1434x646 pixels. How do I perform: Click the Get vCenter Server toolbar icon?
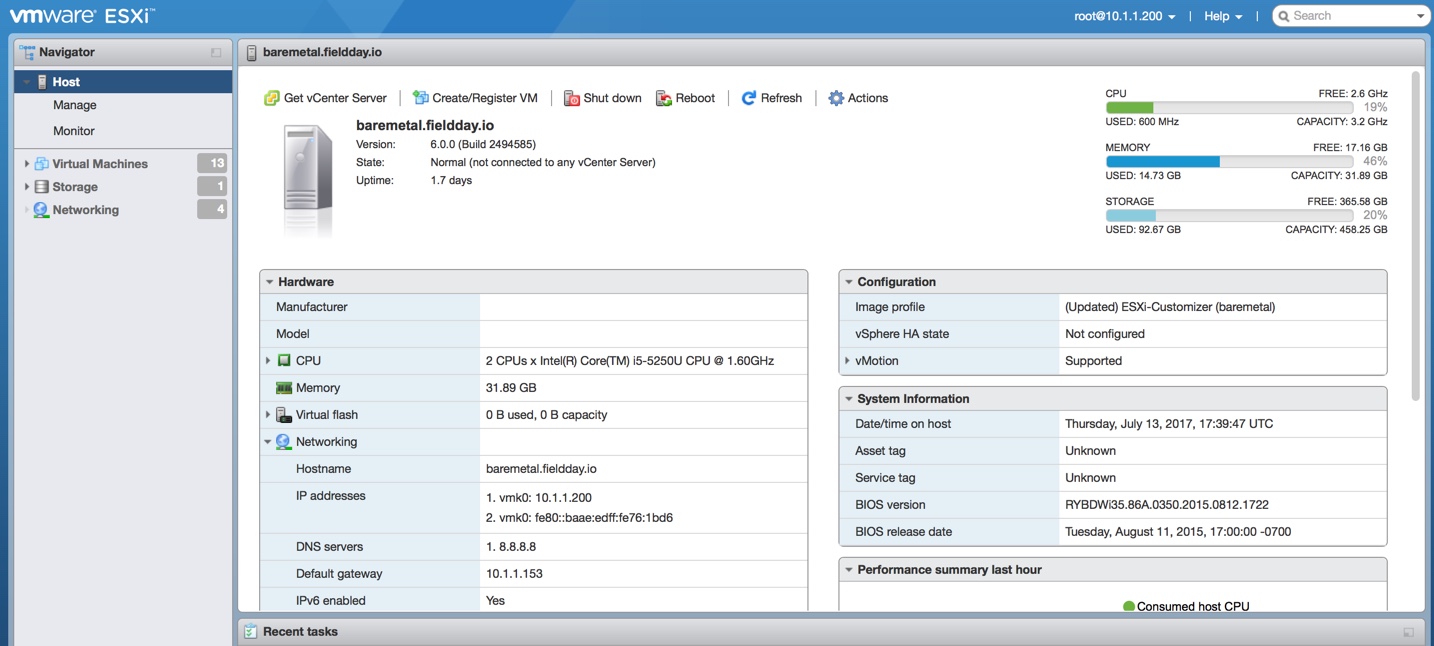coord(271,98)
